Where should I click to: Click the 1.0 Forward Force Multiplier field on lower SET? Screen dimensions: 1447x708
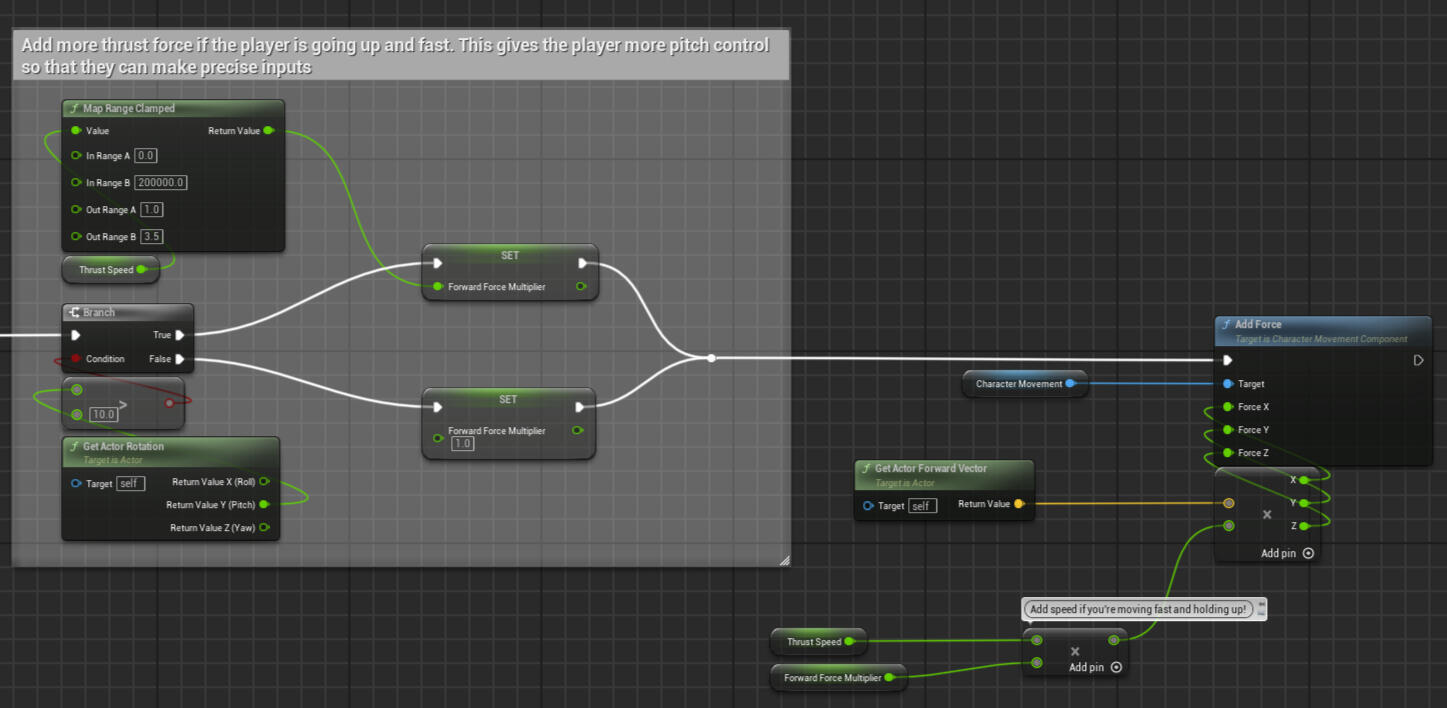pos(462,443)
